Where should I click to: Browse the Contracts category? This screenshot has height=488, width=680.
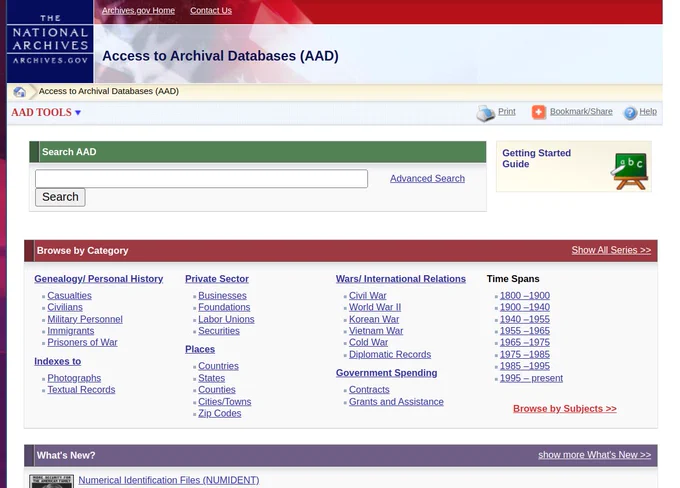369,390
